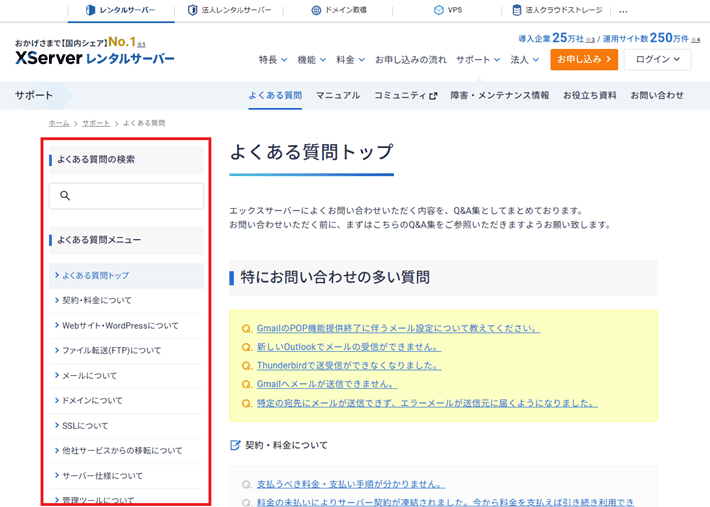Viewport: 710px width, 507px height.
Task: Go to ホーム breadcrumb link
Action: 59,123
